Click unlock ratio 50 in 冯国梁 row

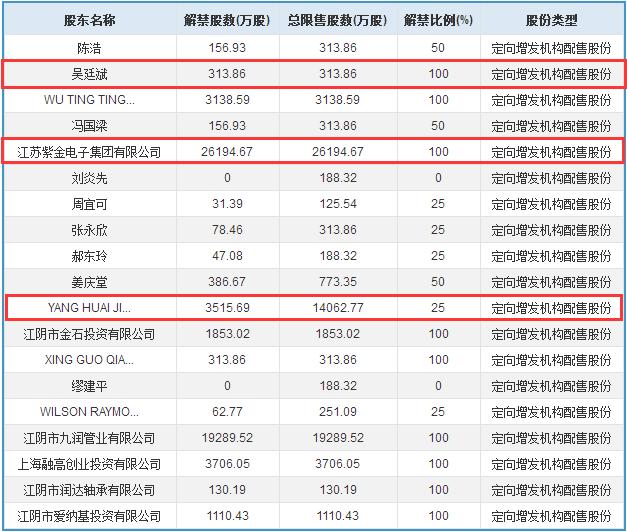coord(438,126)
